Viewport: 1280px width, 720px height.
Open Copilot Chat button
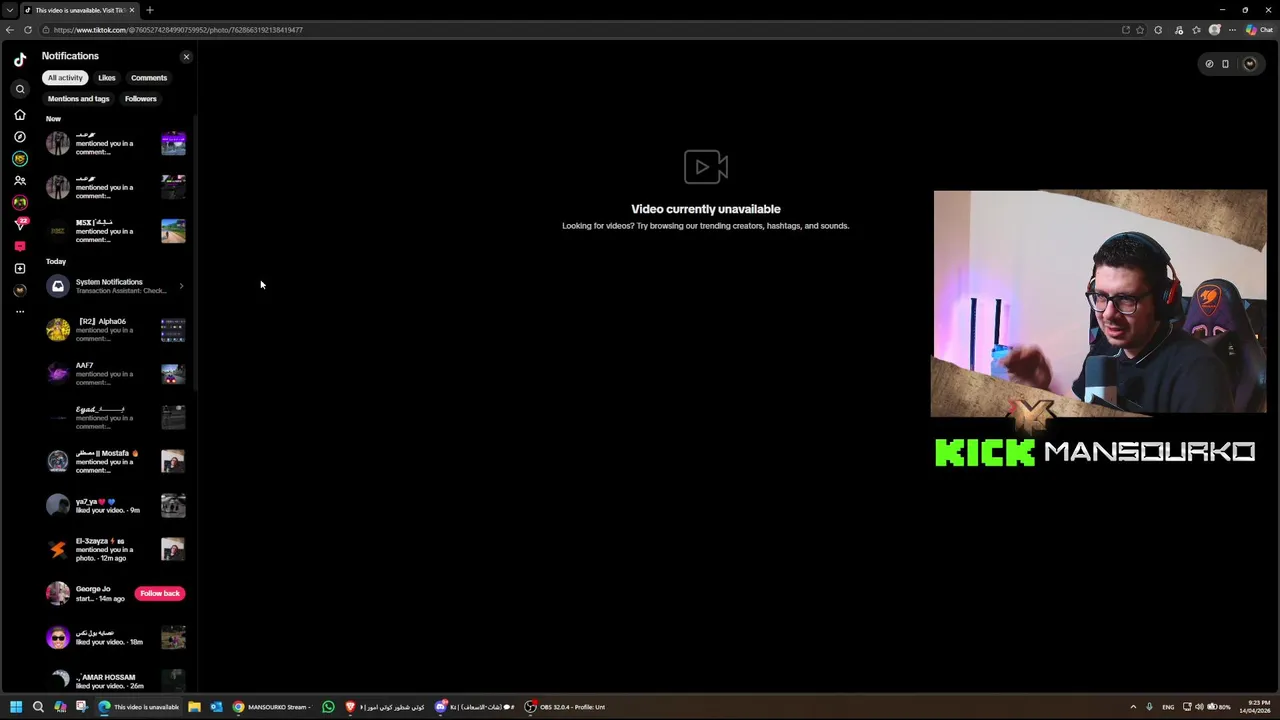pyautogui.click(x=1259, y=30)
